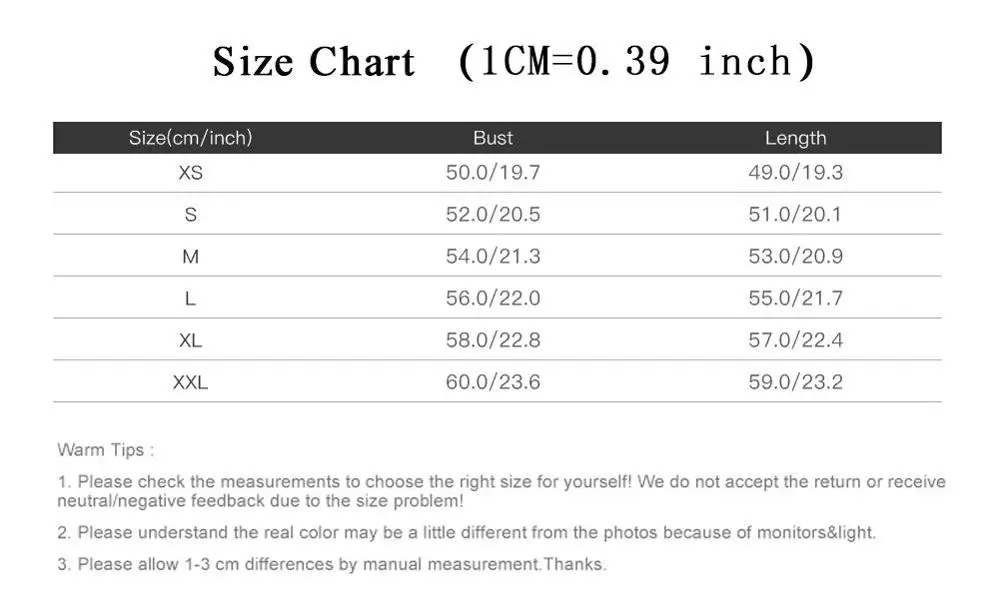
Task: Click the Warm Tips heading
Action: click(x=106, y=450)
